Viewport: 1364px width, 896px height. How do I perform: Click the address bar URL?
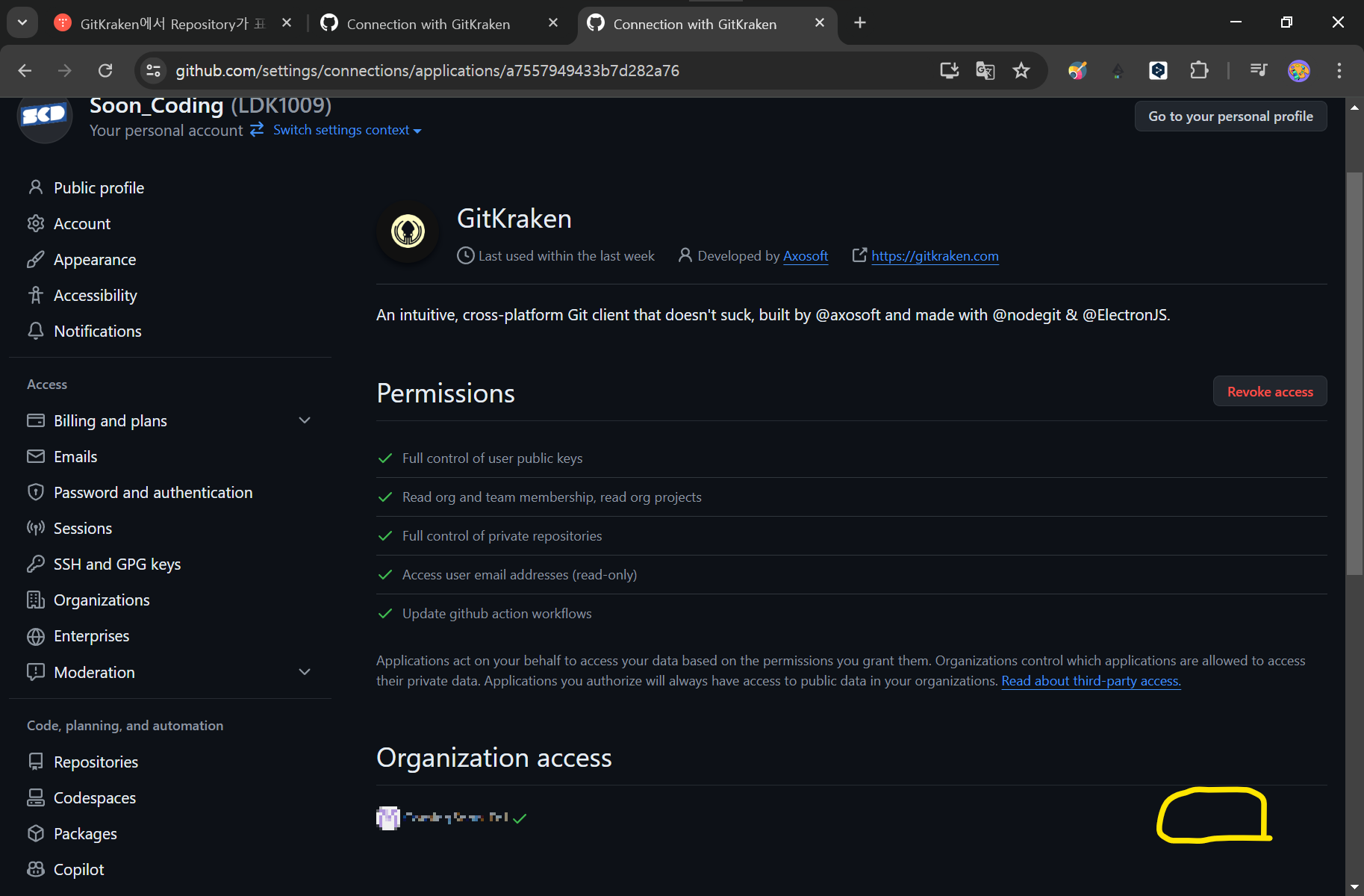click(427, 70)
